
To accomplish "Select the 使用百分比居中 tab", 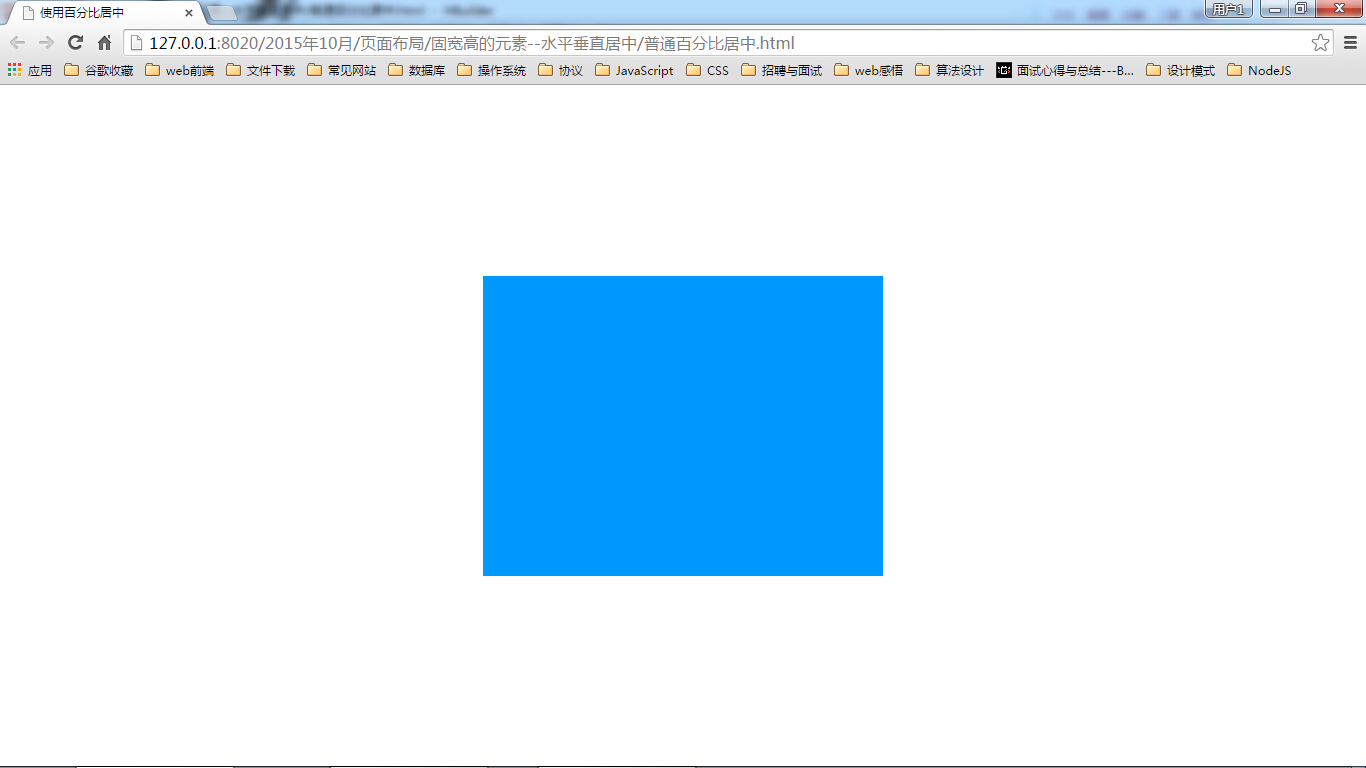I will coord(104,13).
